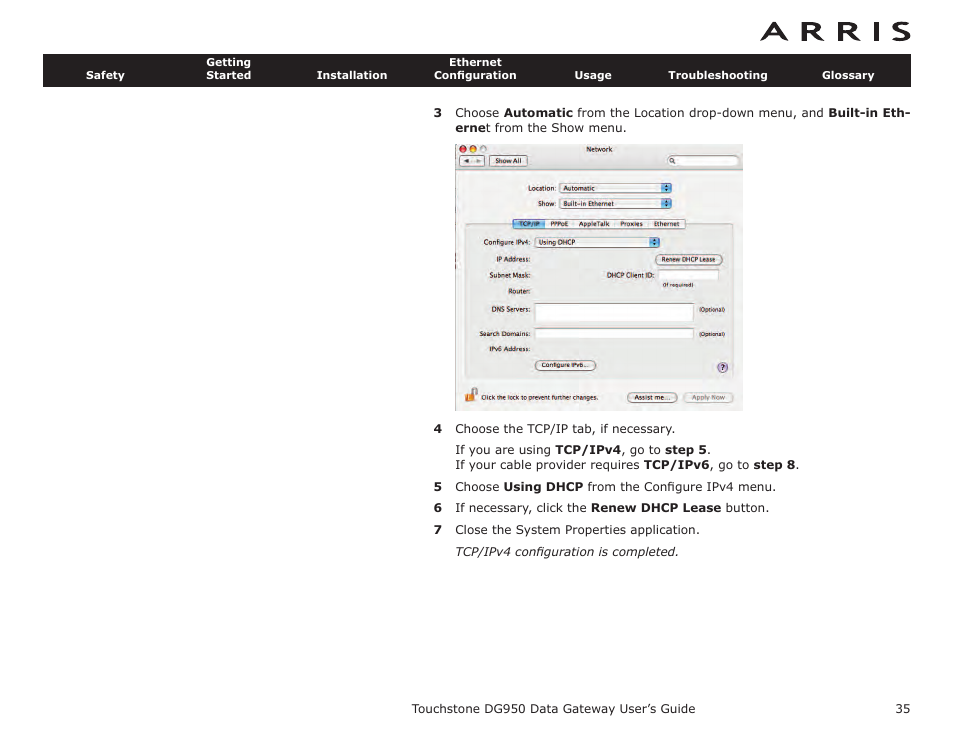This screenshot has width=954, height=738.
Task: Click the Search Domains field
Action: click(614, 334)
